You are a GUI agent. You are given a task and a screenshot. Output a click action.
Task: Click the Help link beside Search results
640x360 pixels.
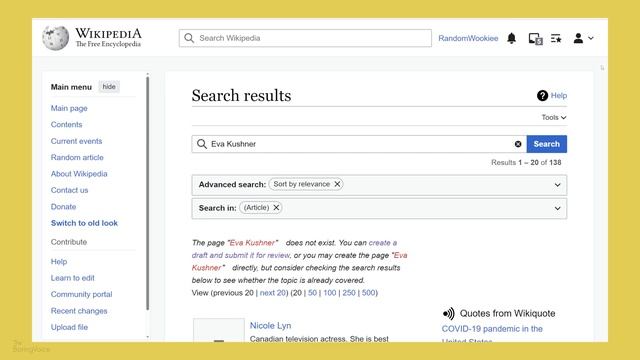(x=559, y=96)
